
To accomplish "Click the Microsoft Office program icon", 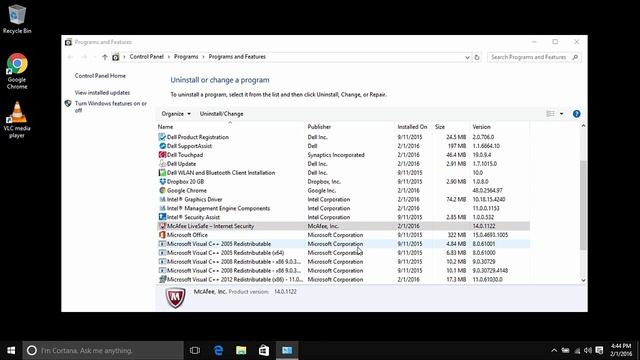I will tap(162, 235).
